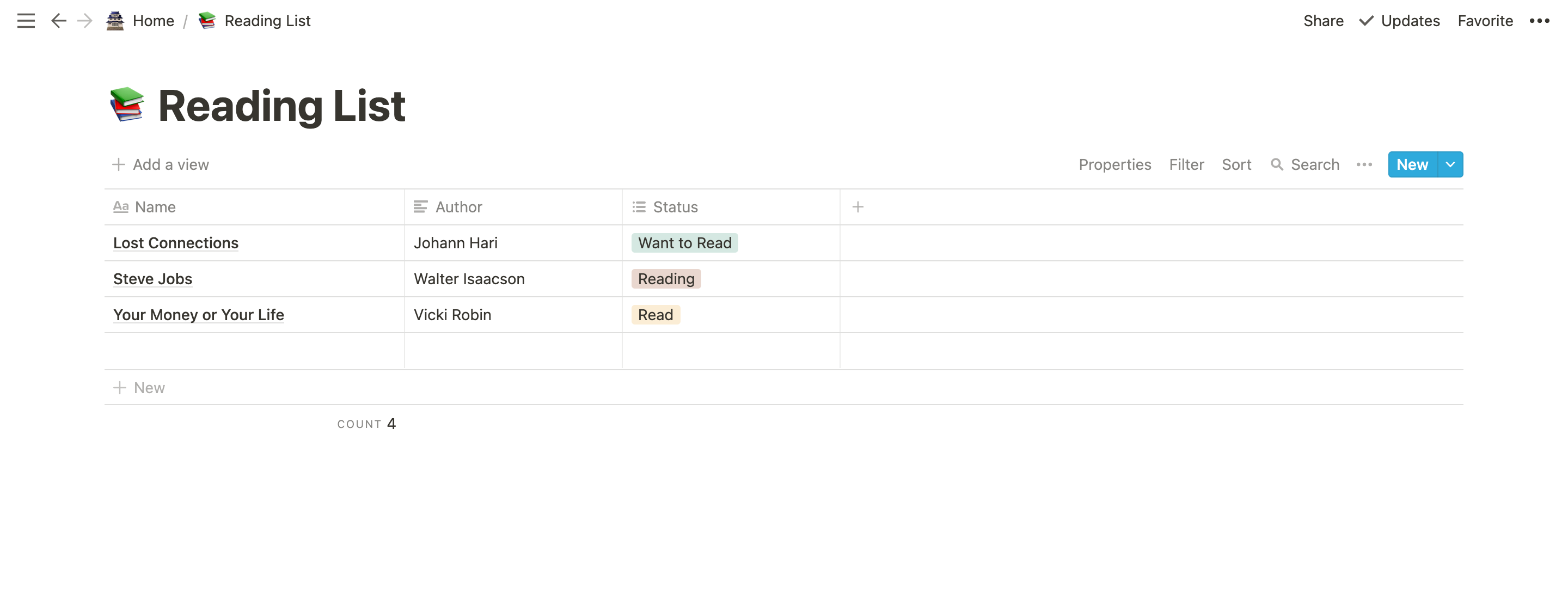
Task: Open the Sort options
Action: tap(1236, 164)
